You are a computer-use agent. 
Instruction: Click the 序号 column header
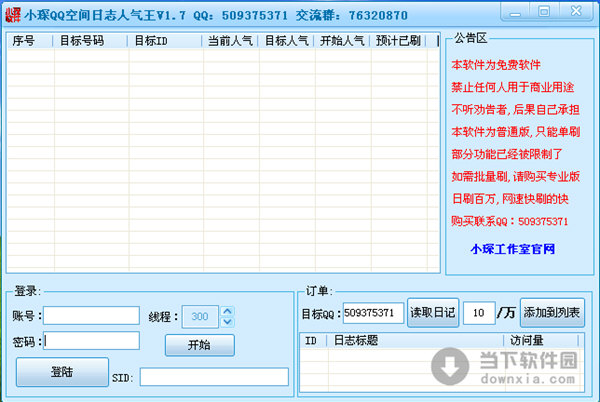pyautogui.click(x=30, y=41)
